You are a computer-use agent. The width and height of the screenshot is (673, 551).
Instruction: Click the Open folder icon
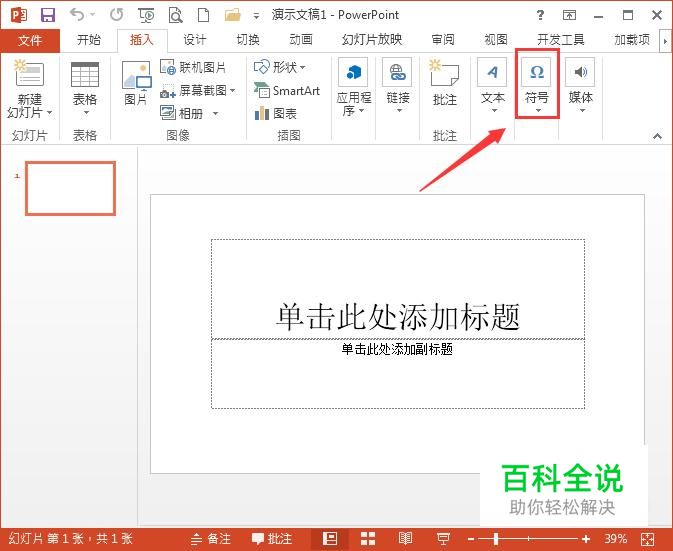tap(233, 15)
